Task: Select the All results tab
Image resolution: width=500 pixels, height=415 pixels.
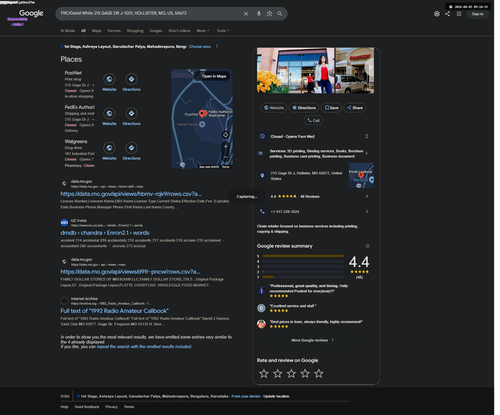Action: point(83,31)
